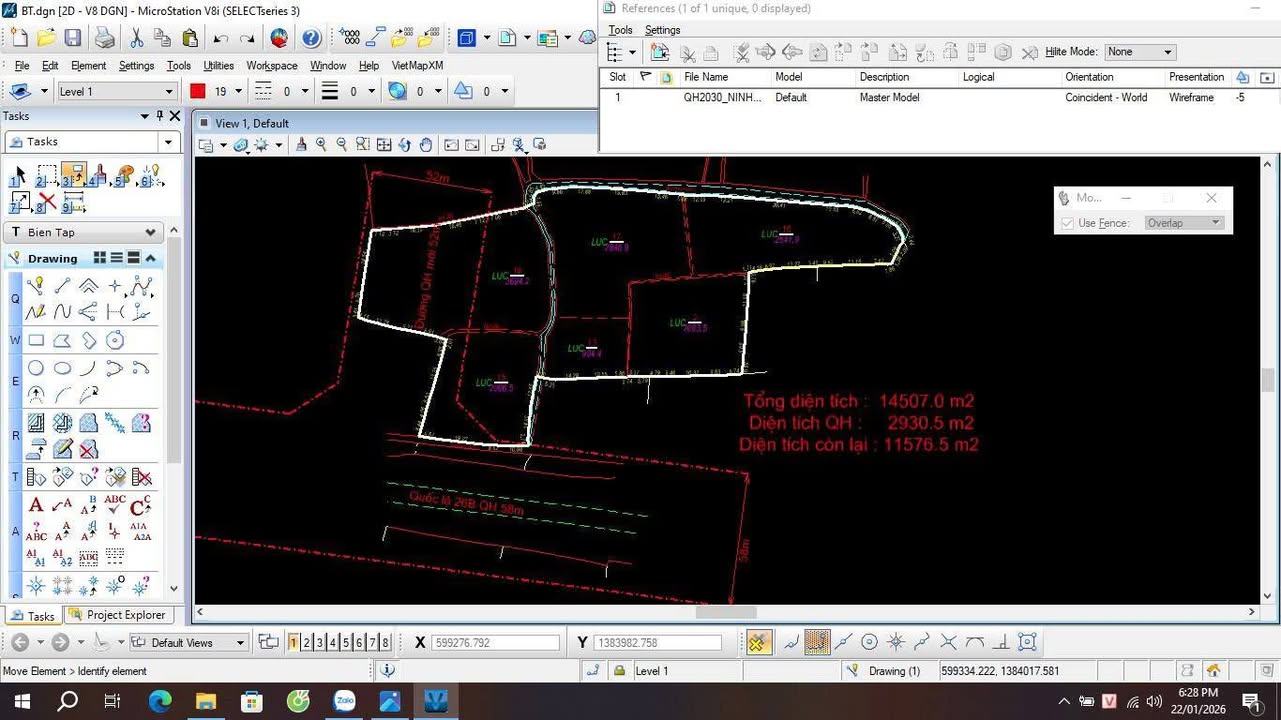This screenshot has height=720, width=1281.
Task: Select the Place Text tool
Action: point(36,505)
